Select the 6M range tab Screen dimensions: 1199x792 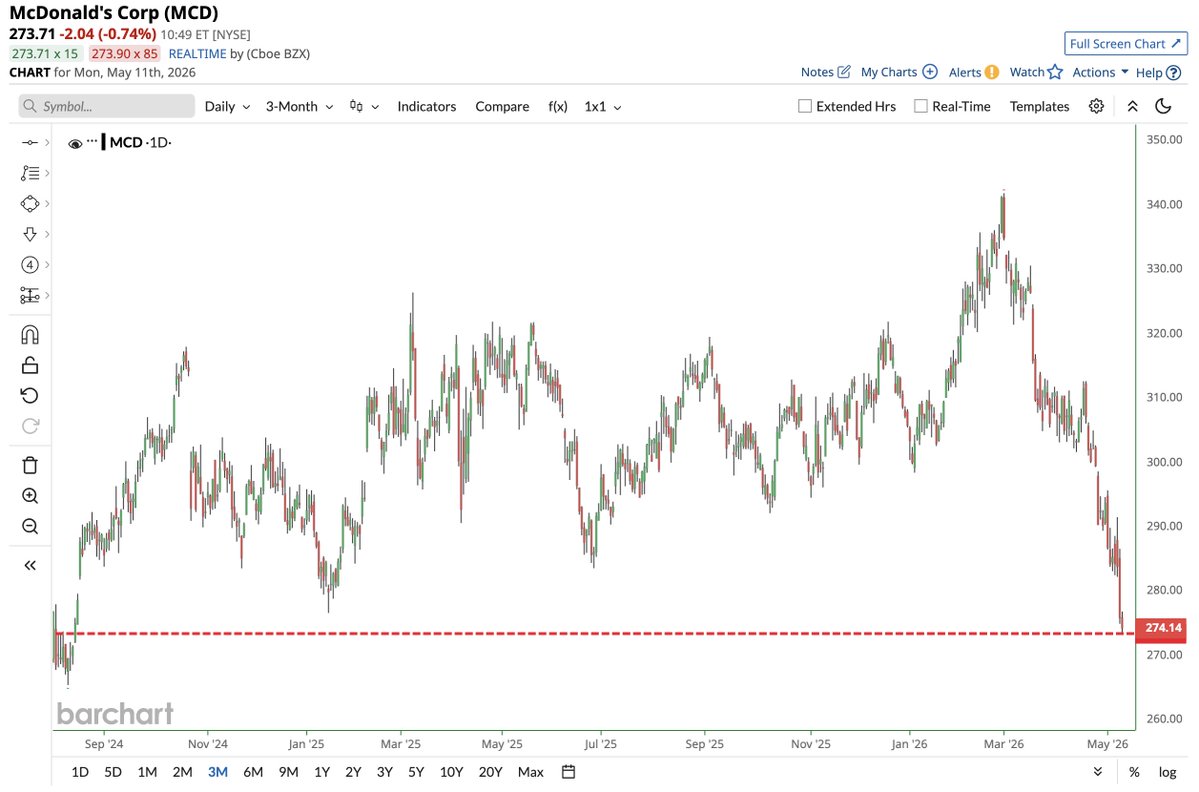click(253, 772)
